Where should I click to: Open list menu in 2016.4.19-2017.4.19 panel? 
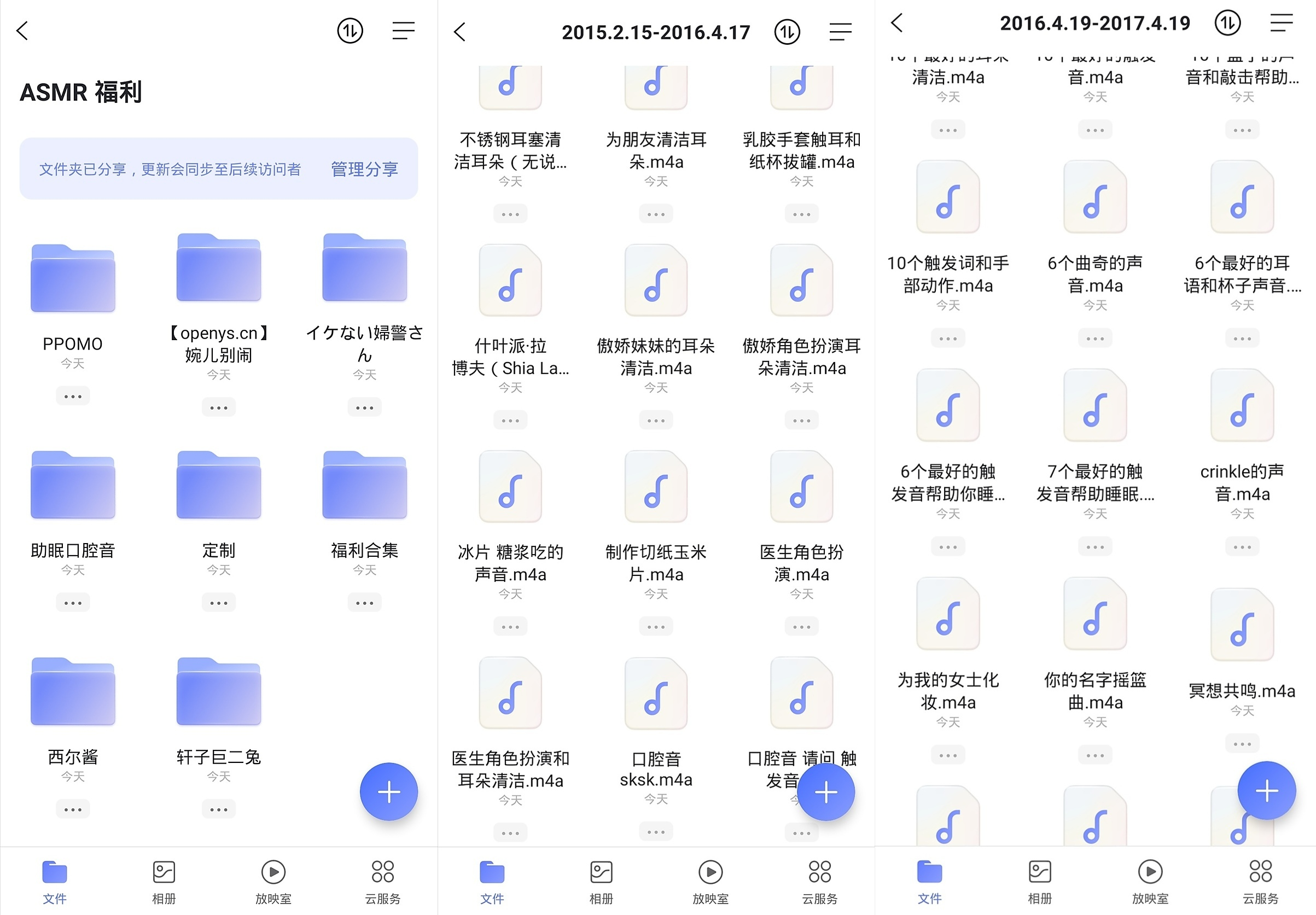(1282, 23)
